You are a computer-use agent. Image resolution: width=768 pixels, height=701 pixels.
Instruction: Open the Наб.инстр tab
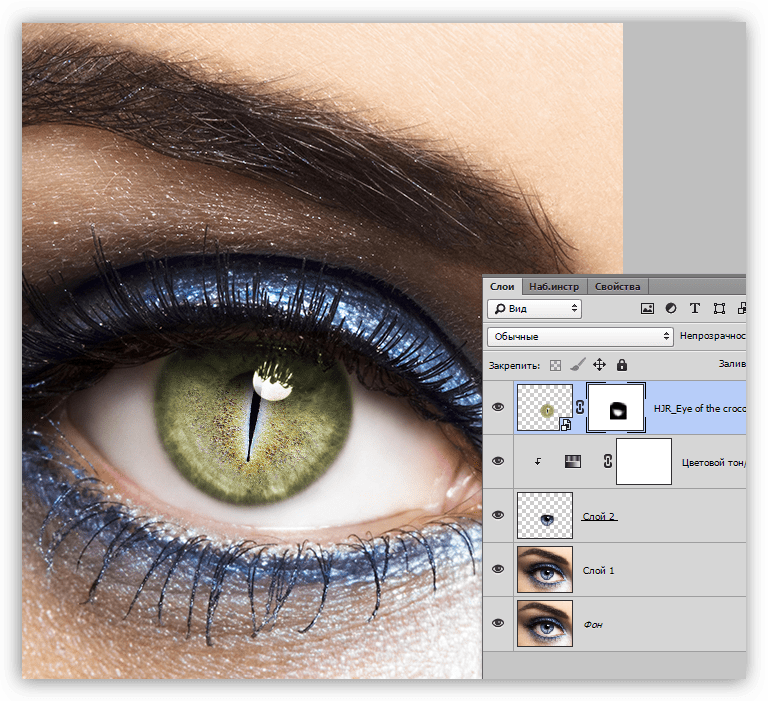(554, 287)
